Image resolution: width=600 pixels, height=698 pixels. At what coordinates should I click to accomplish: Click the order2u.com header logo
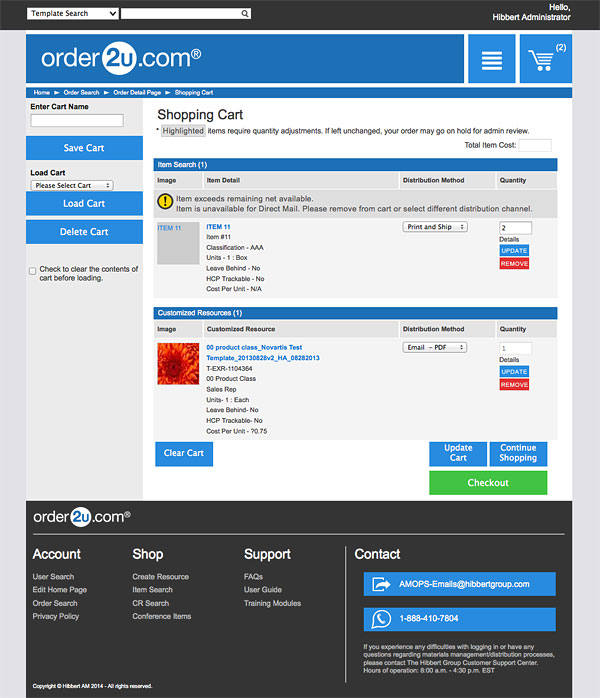(121, 59)
